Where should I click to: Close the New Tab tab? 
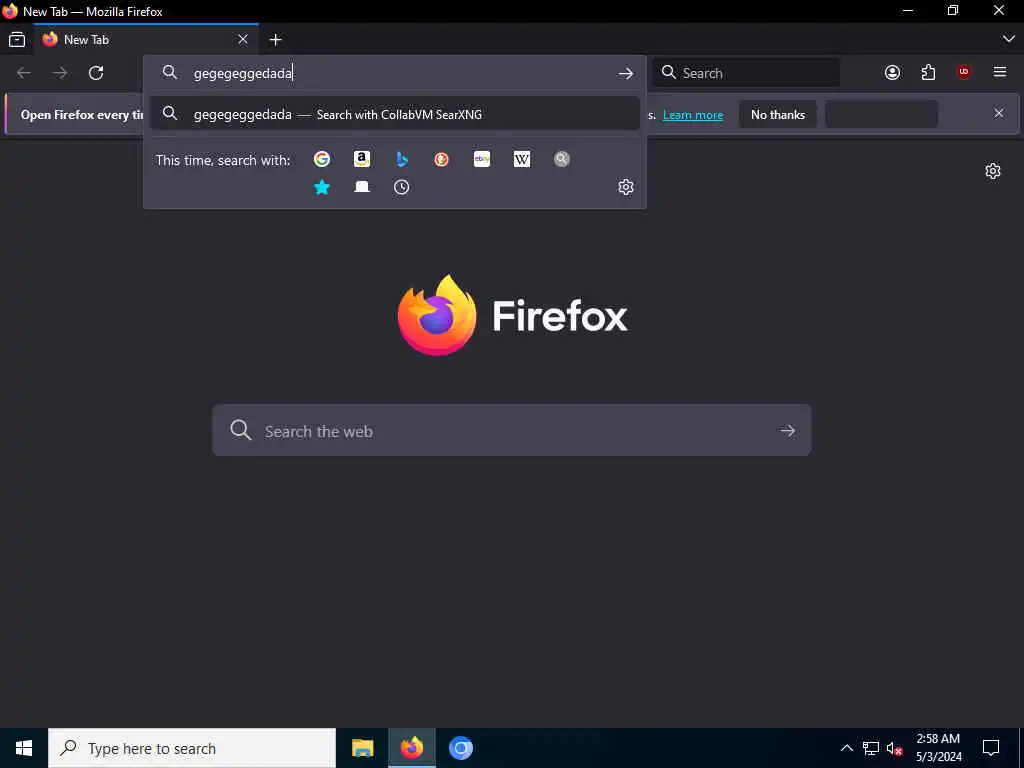(243, 40)
